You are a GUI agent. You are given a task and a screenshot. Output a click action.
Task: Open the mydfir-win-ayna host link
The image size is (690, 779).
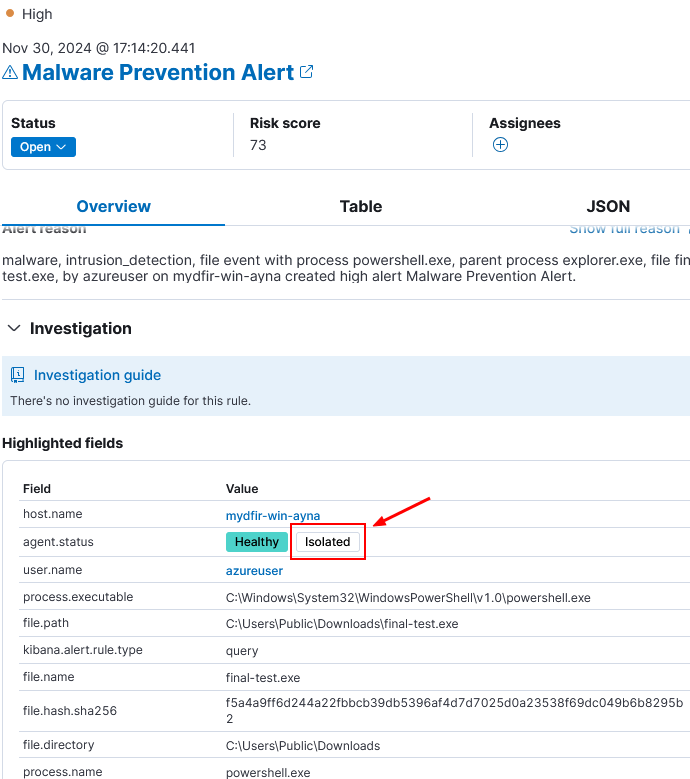click(x=273, y=516)
